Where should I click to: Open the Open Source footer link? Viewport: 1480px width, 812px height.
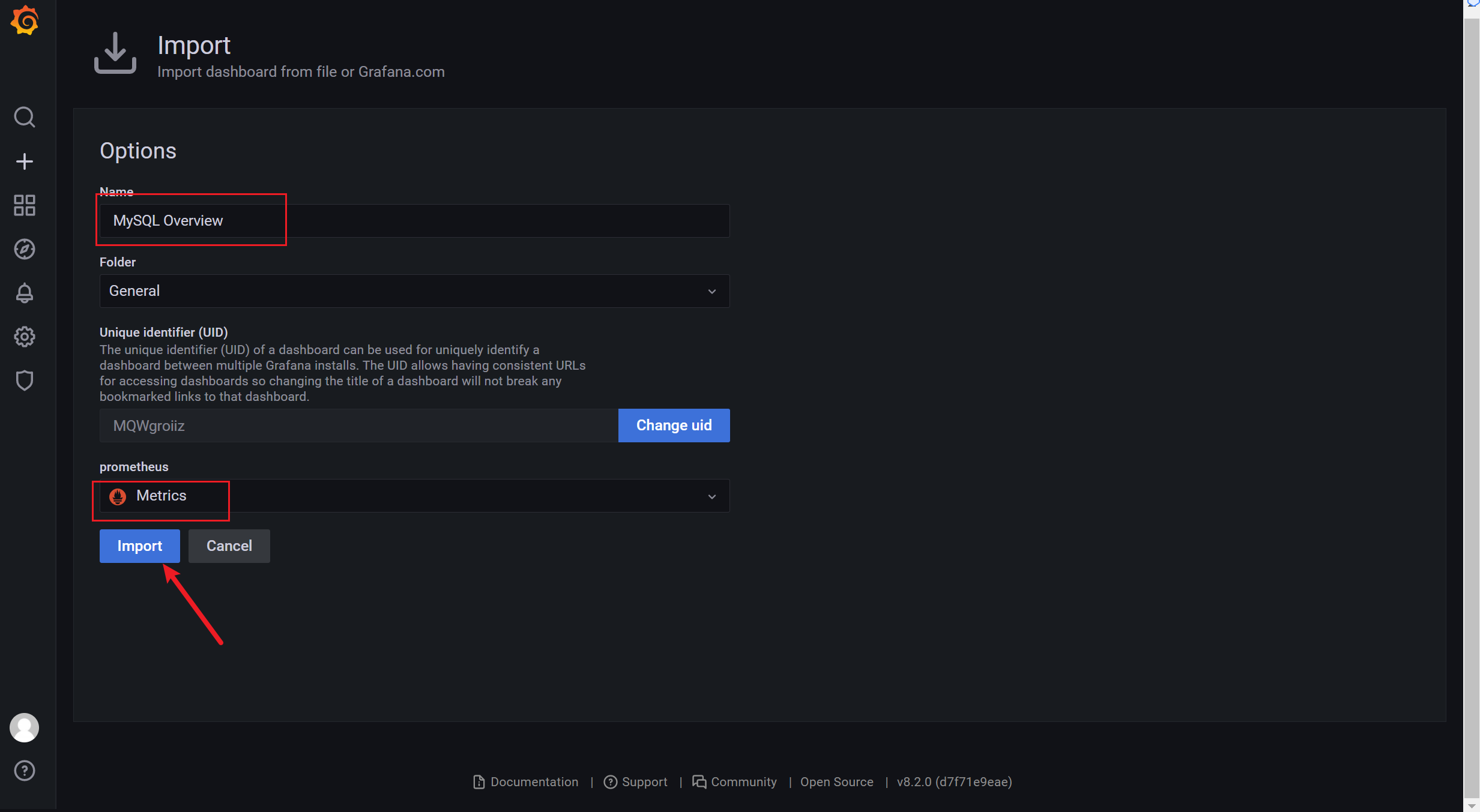click(x=837, y=782)
